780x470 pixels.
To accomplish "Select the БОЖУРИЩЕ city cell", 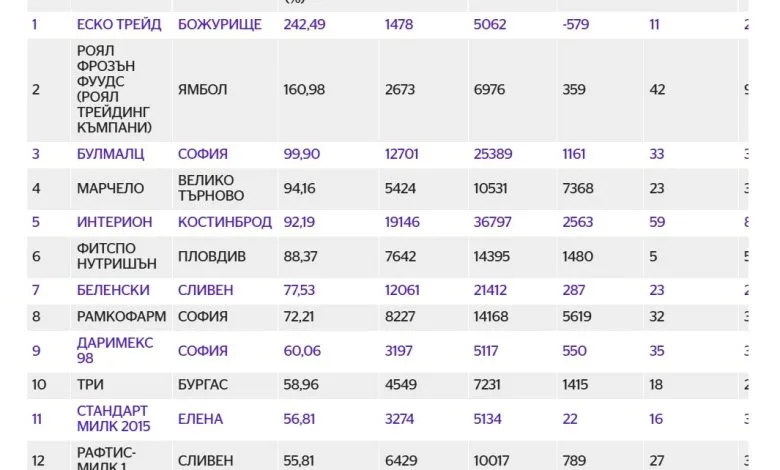I will [x=219, y=24].
